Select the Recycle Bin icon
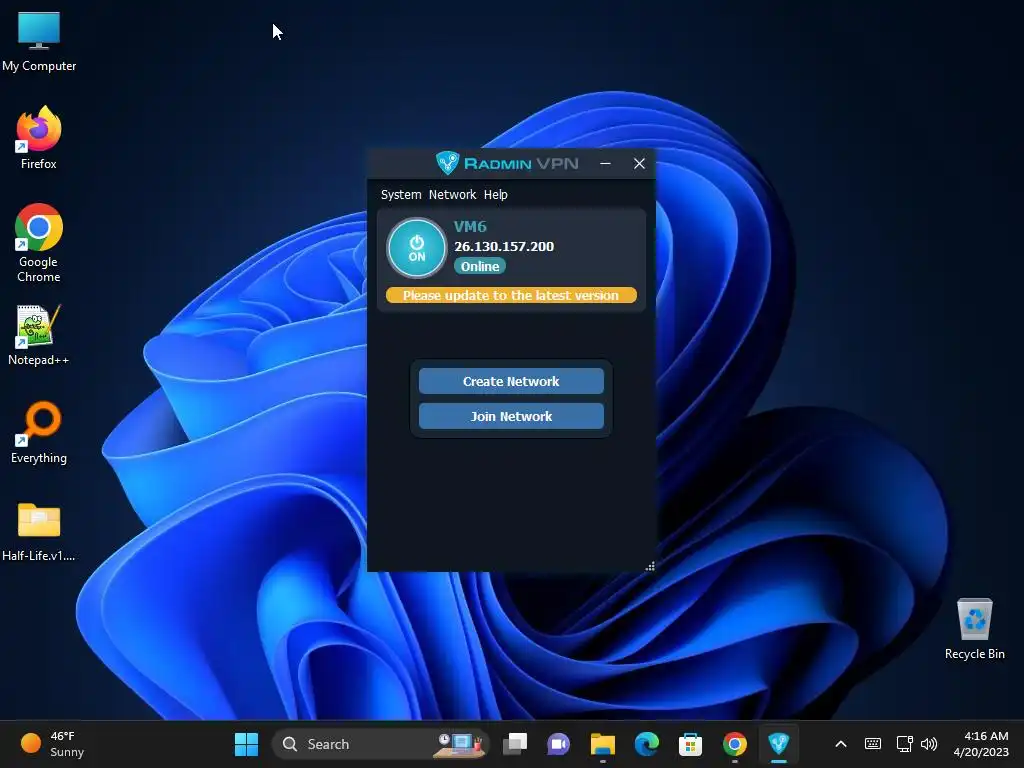 (974, 629)
